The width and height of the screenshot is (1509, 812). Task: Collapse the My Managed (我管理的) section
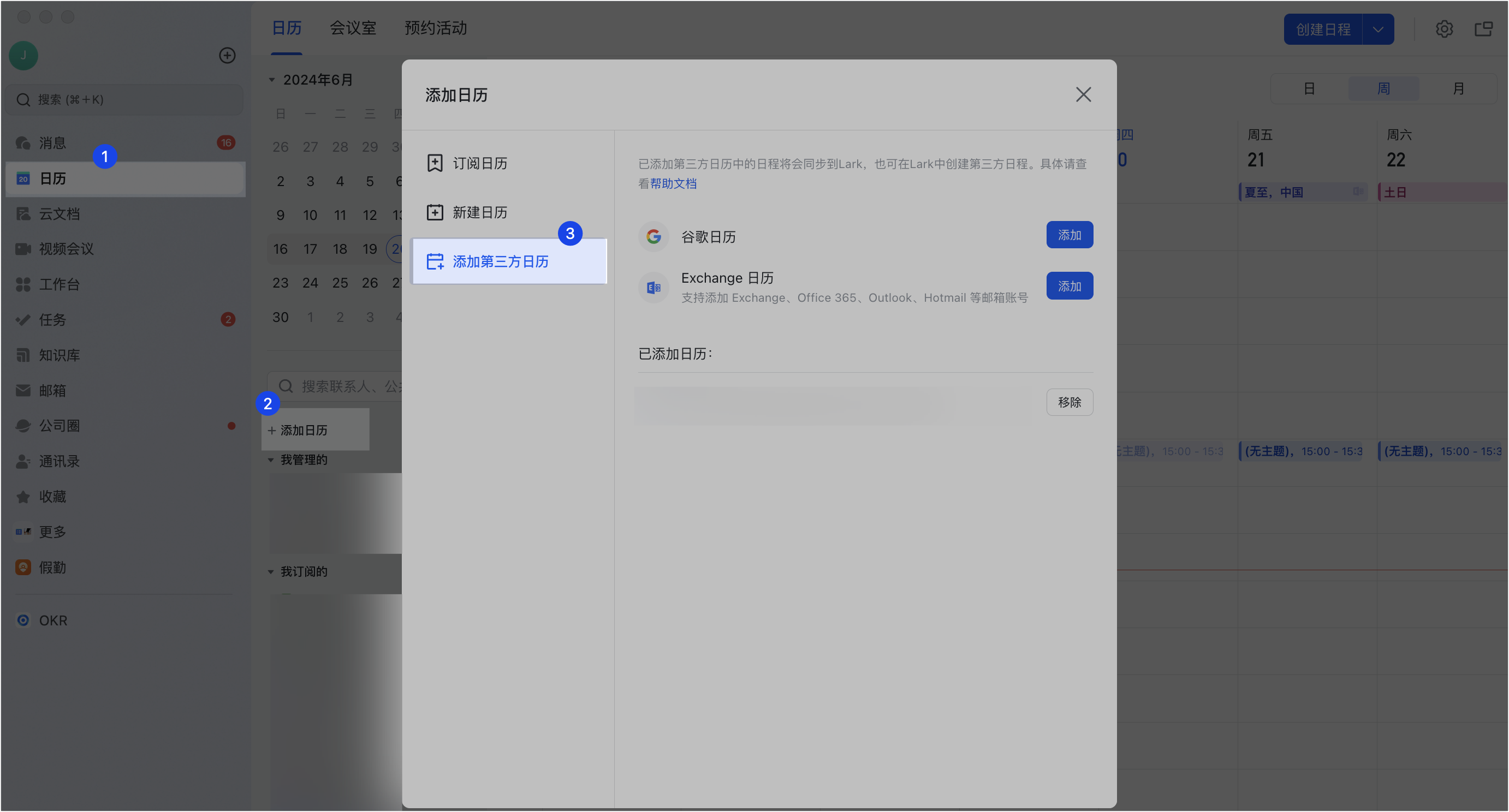tap(271, 460)
